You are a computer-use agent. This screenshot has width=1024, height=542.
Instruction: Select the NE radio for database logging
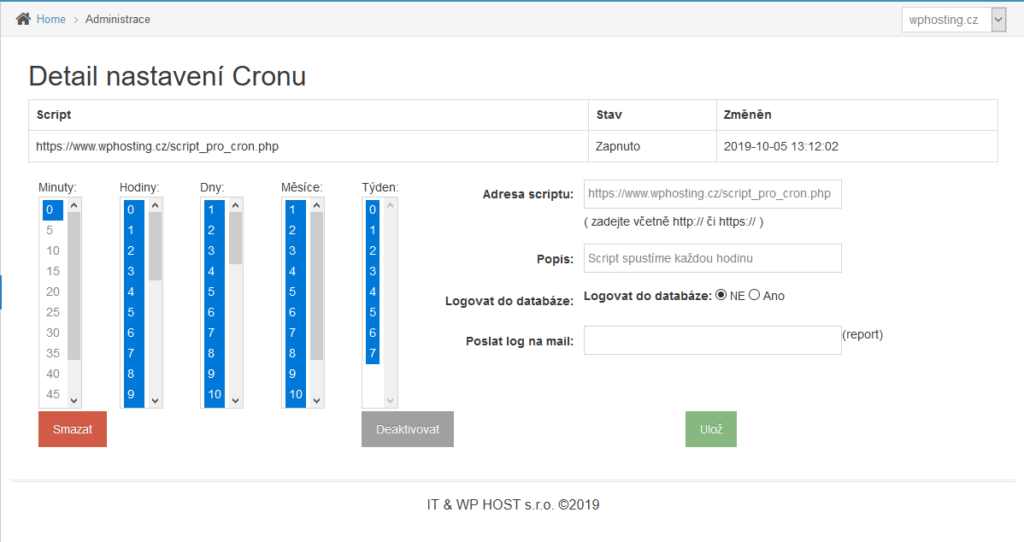pyautogui.click(x=721, y=295)
